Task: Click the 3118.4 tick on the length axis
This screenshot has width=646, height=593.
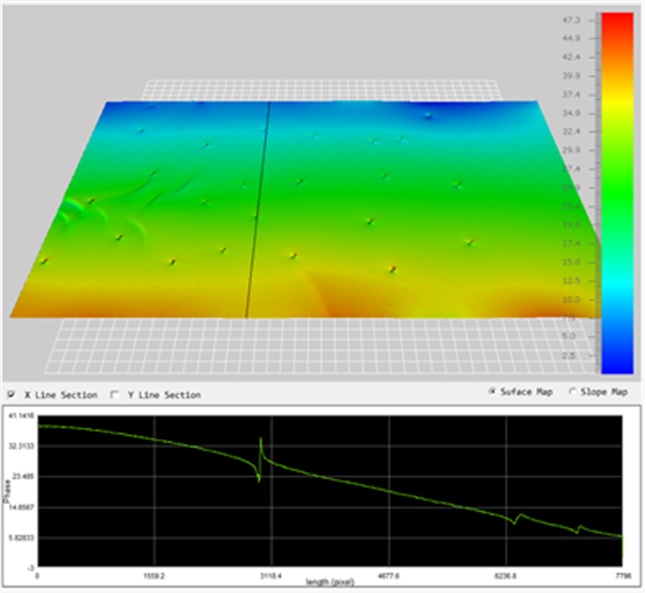Action: point(271,576)
